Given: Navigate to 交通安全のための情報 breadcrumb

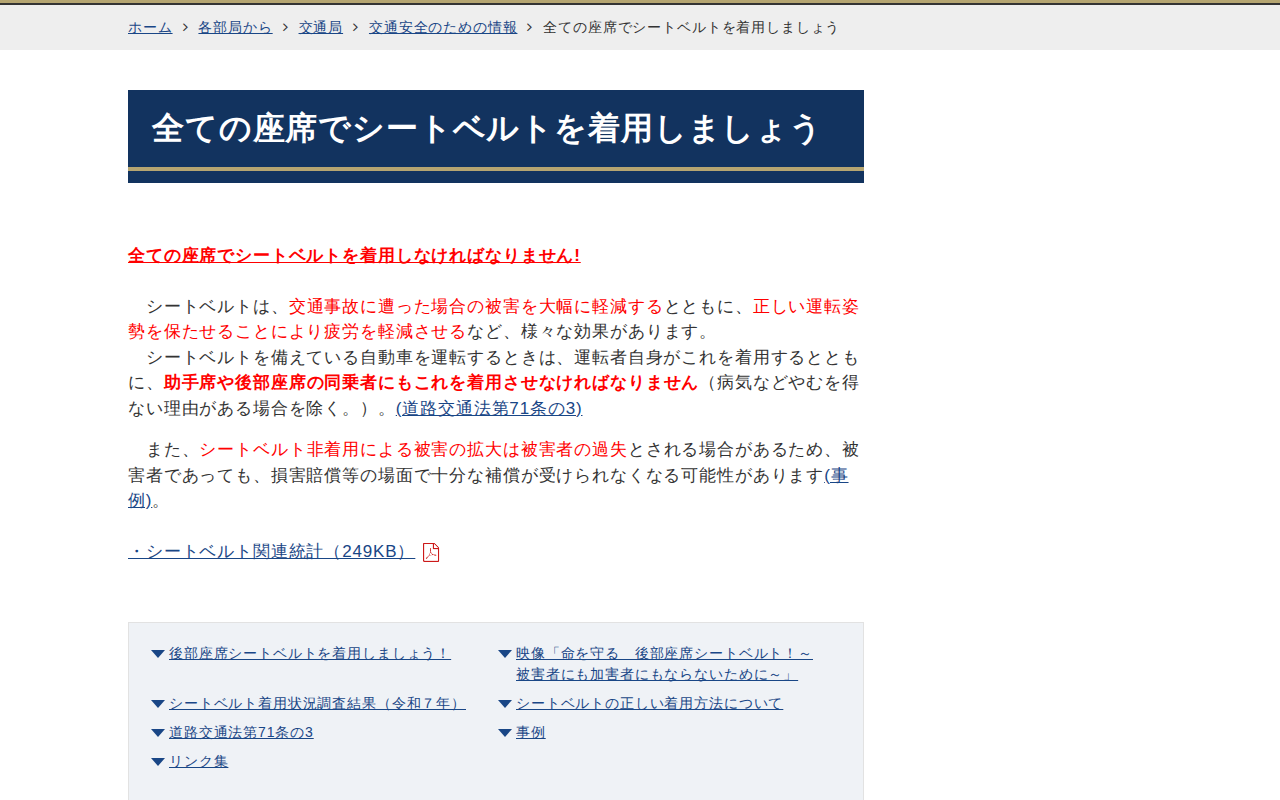Looking at the screenshot, I should [x=443, y=27].
